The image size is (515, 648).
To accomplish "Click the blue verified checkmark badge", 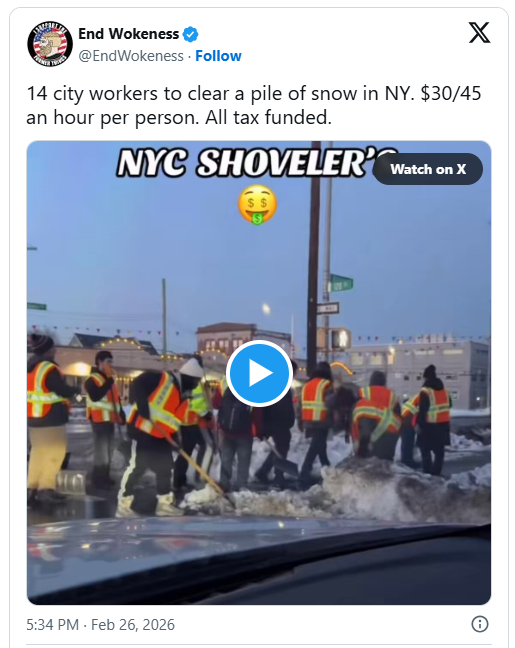I will pyautogui.click(x=190, y=34).
